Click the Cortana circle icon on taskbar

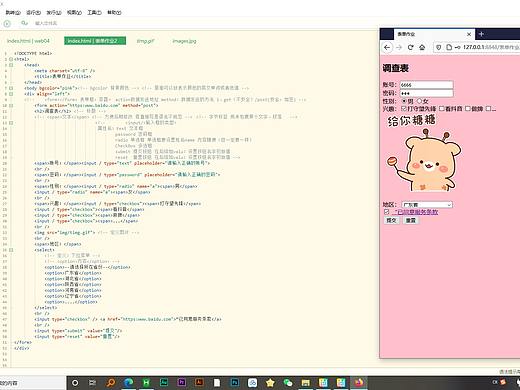coord(75,383)
